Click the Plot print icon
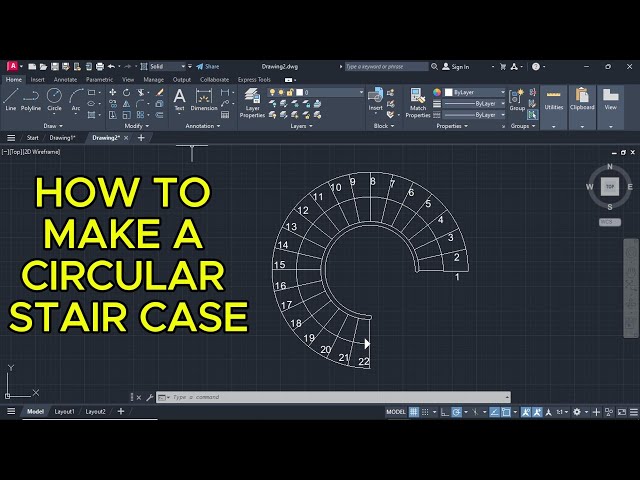 click(x=100, y=67)
